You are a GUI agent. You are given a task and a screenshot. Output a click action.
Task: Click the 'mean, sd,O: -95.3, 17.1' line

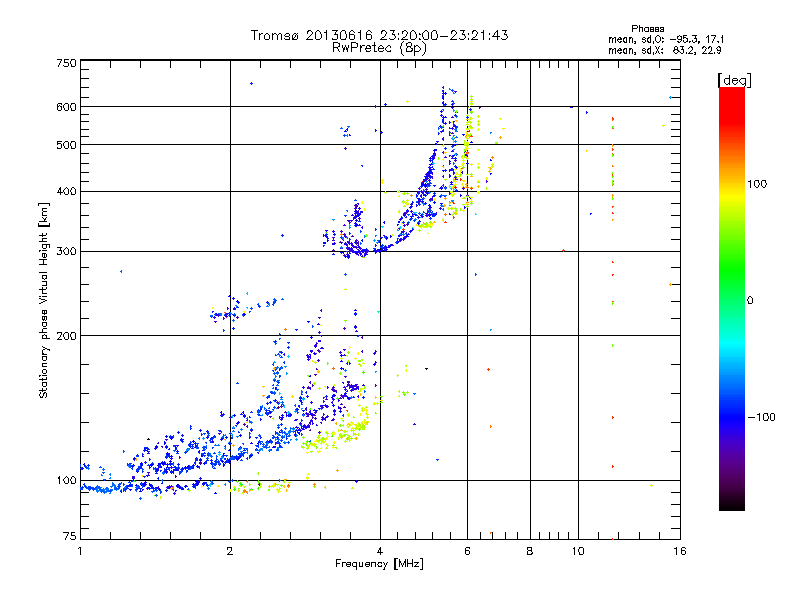666,39
